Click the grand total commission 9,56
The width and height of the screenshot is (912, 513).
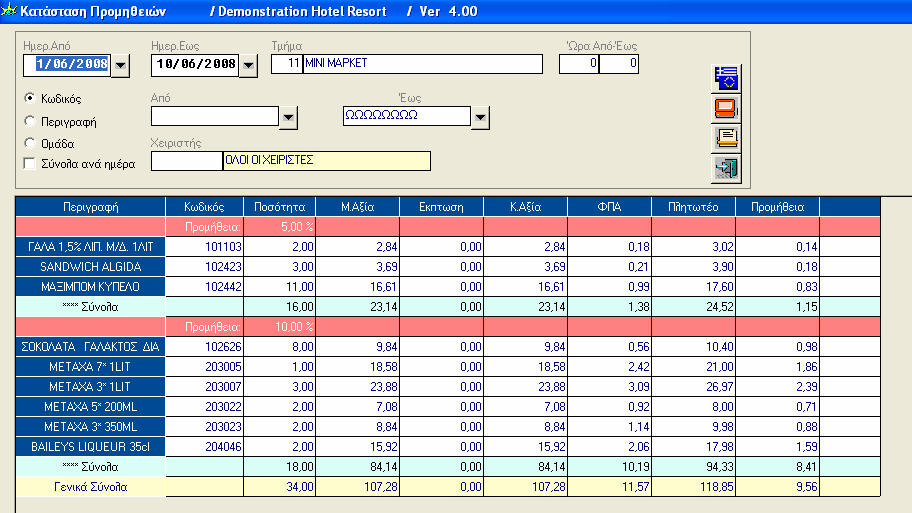coord(778,487)
